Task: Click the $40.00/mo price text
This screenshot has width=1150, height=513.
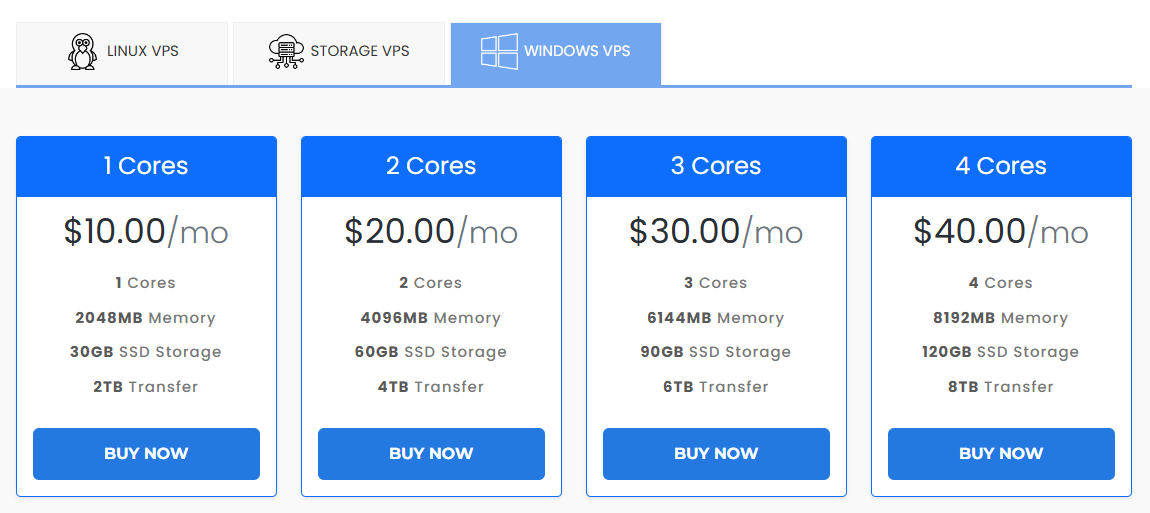Action: pyautogui.click(x=1001, y=232)
